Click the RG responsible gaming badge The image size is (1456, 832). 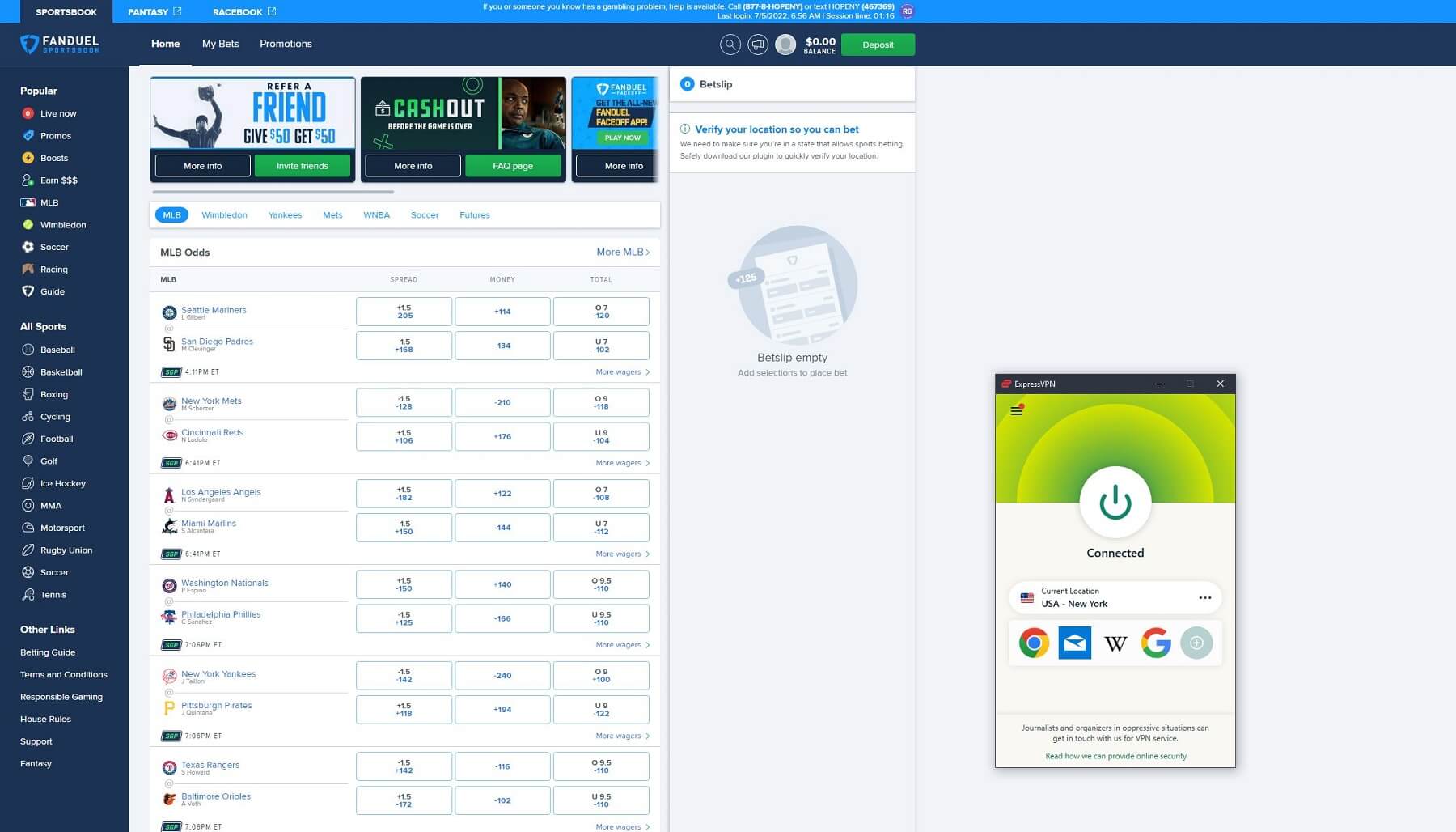907,11
